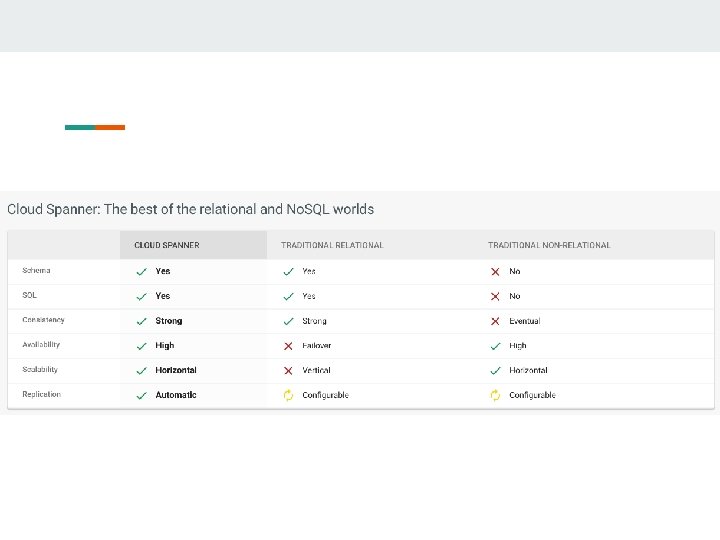Click the Cloud Spanner table title heading
The width and height of the screenshot is (720, 540).
[190, 209]
